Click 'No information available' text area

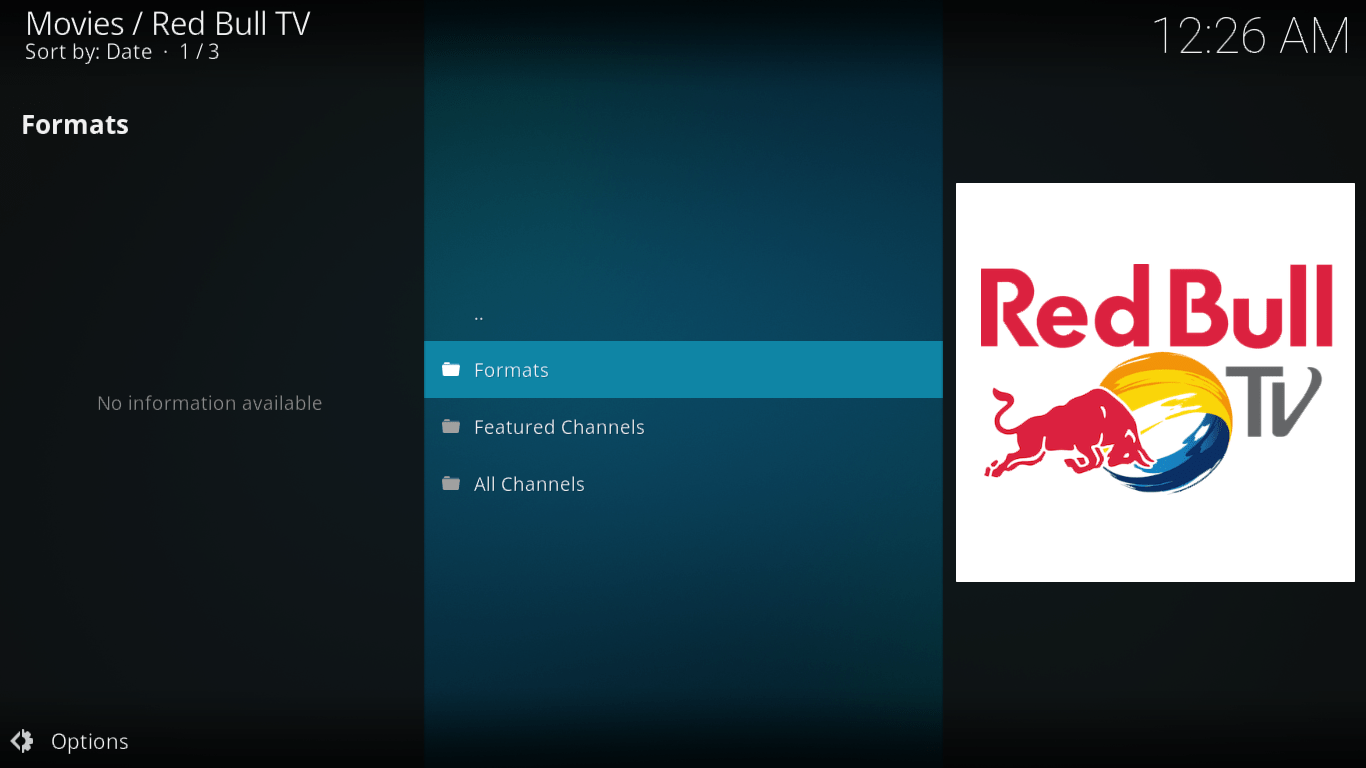coord(209,403)
